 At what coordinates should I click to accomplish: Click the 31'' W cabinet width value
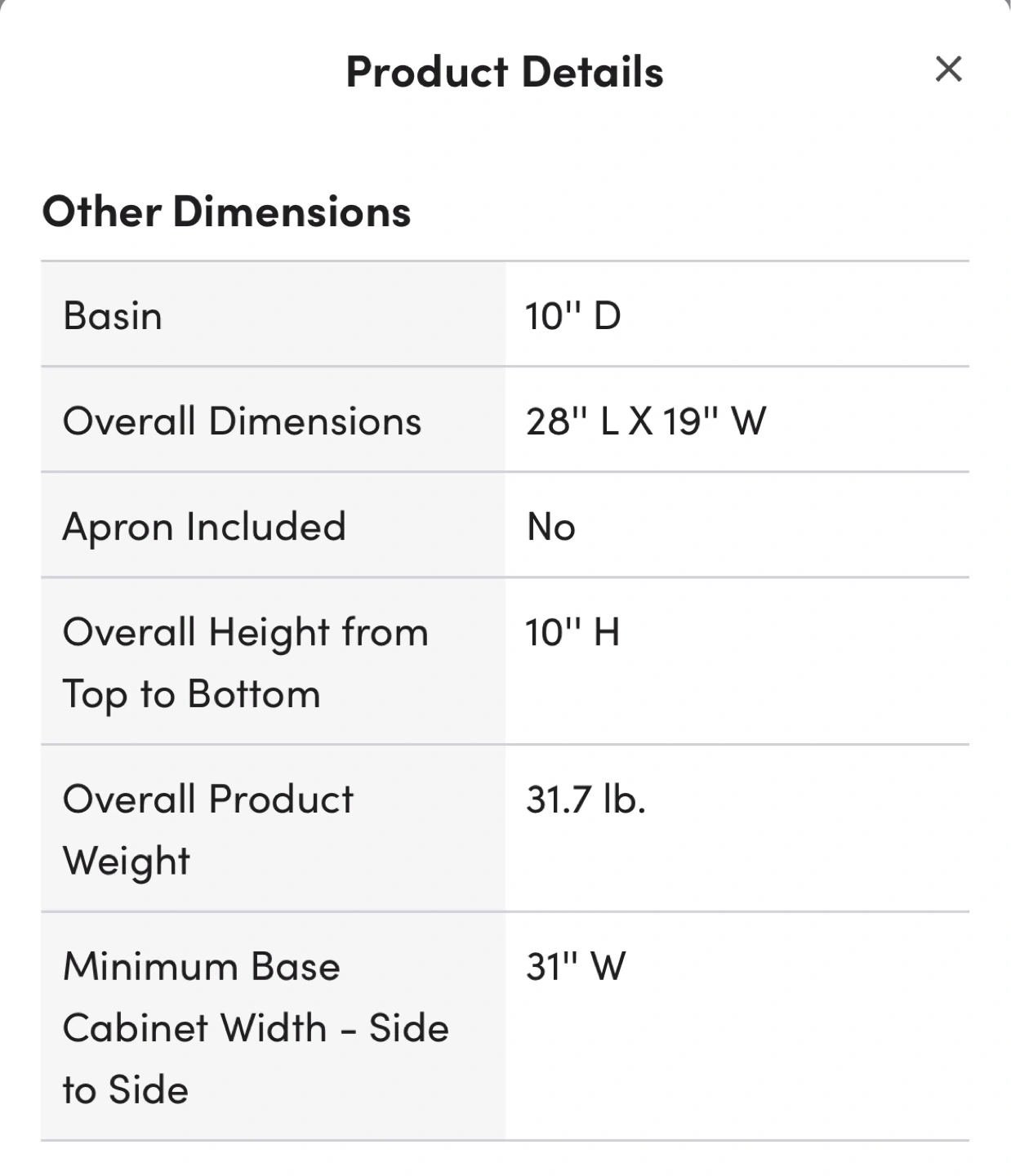(575, 967)
